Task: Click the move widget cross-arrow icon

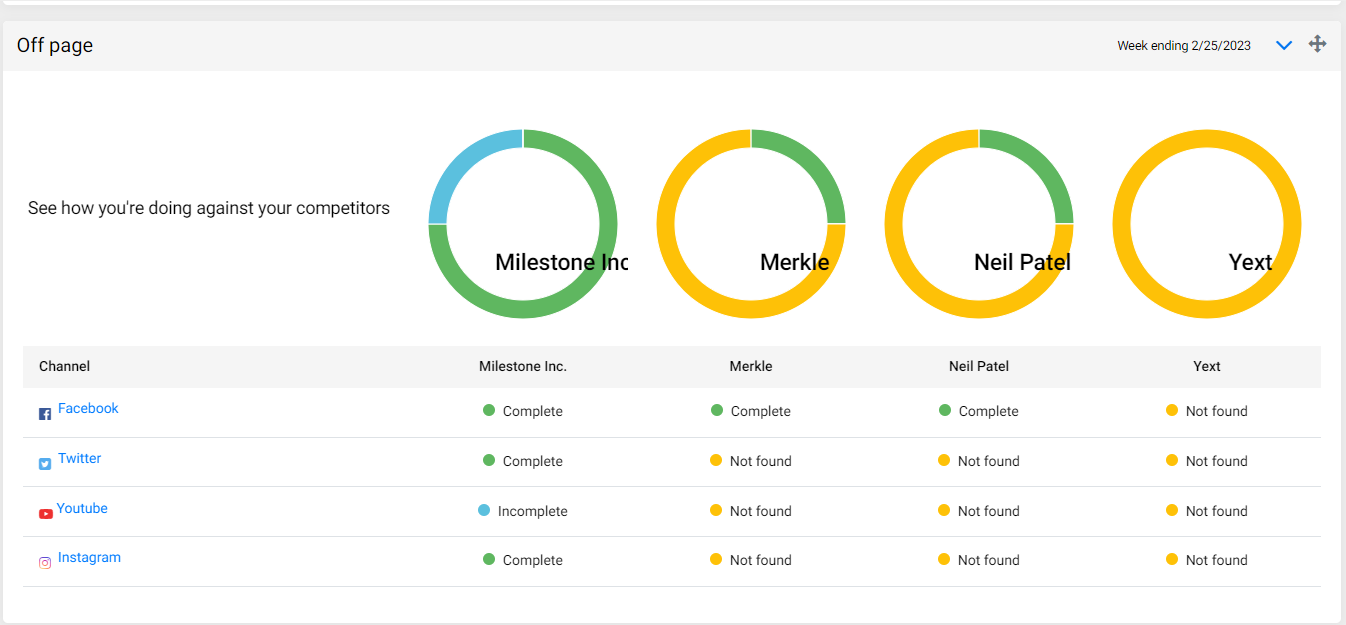Action: point(1318,44)
